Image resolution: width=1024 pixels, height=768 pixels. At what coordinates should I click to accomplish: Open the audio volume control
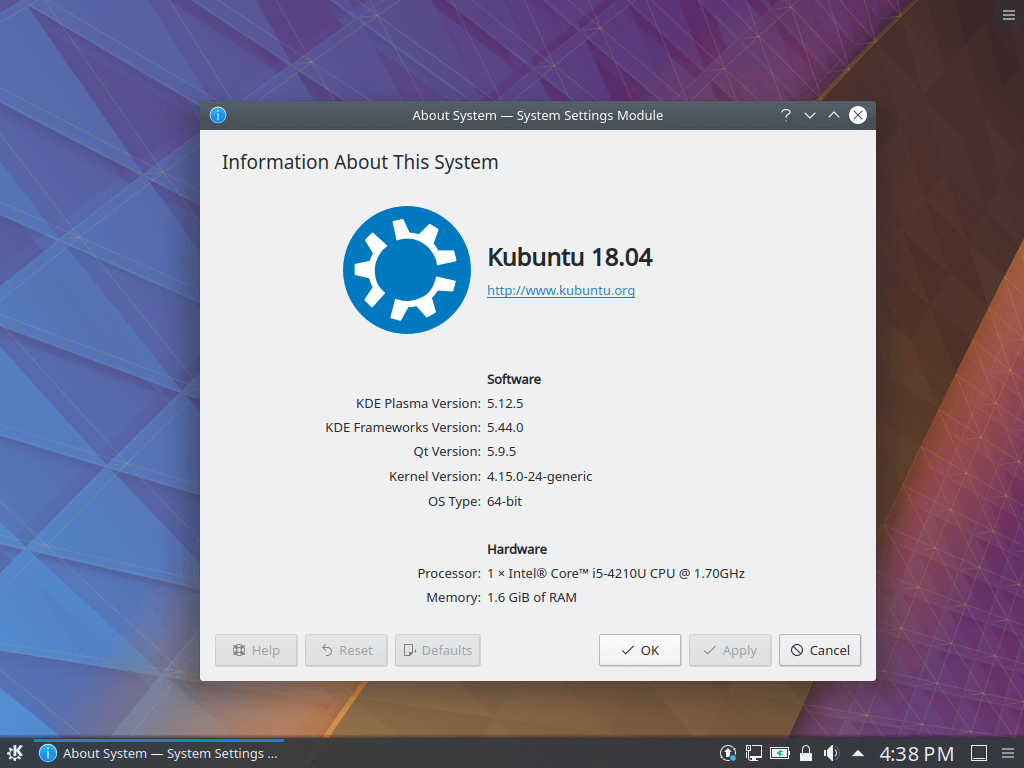pos(831,753)
